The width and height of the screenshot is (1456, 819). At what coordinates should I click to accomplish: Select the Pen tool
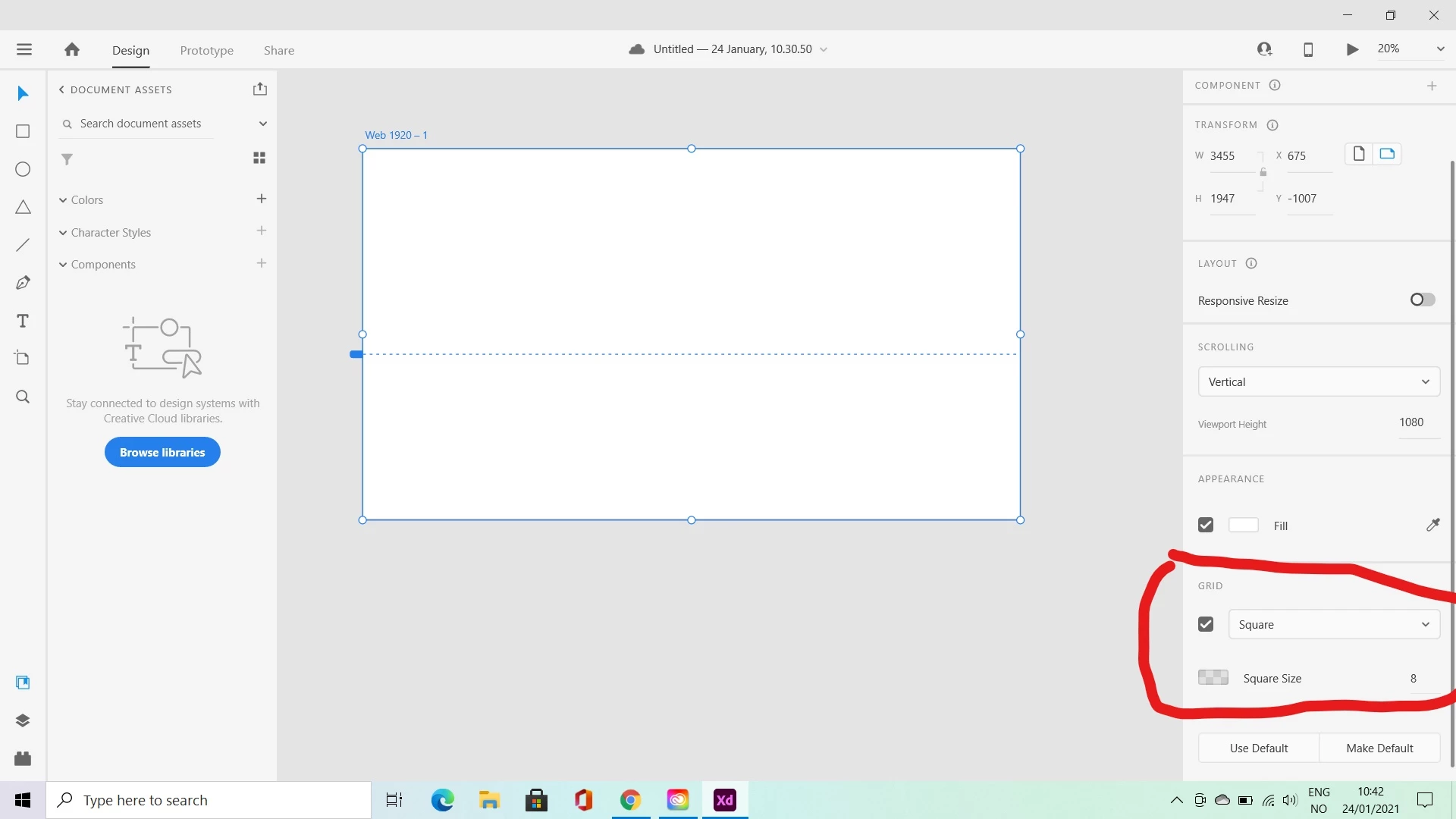[23, 283]
